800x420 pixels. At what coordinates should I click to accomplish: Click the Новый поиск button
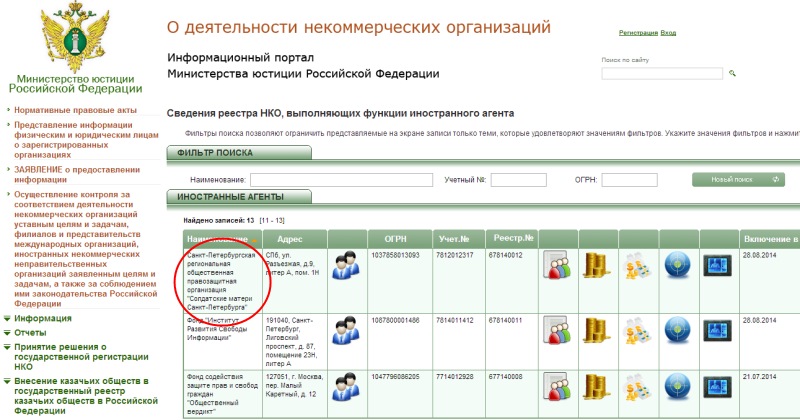[x=738, y=180]
